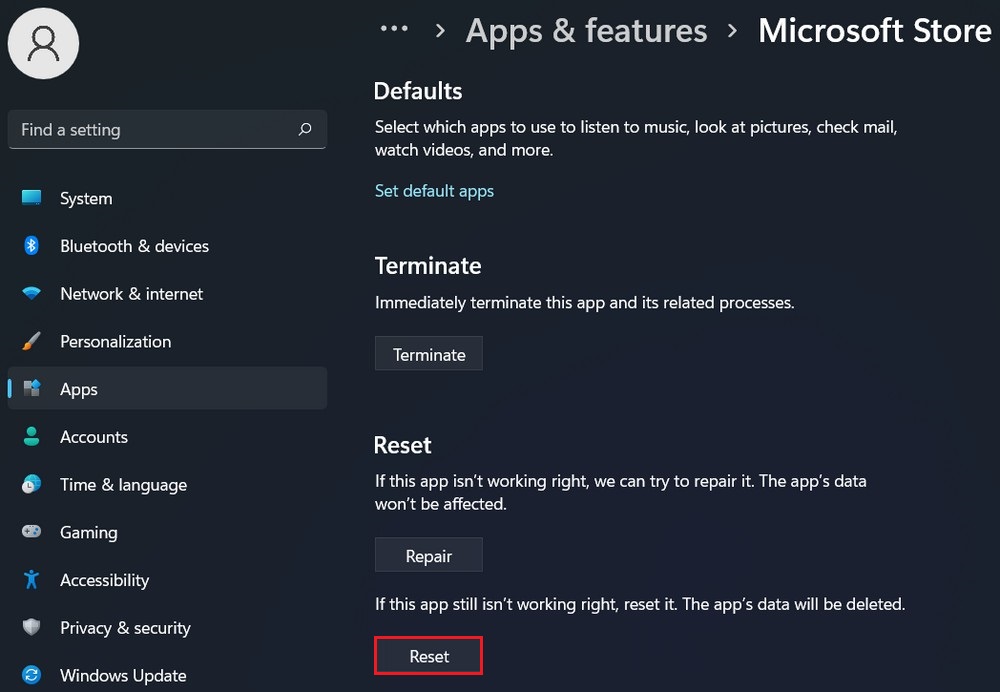The image size is (1000, 692).
Task: Click the Accessibility figure icon
Action: click(x=31, y=579)
